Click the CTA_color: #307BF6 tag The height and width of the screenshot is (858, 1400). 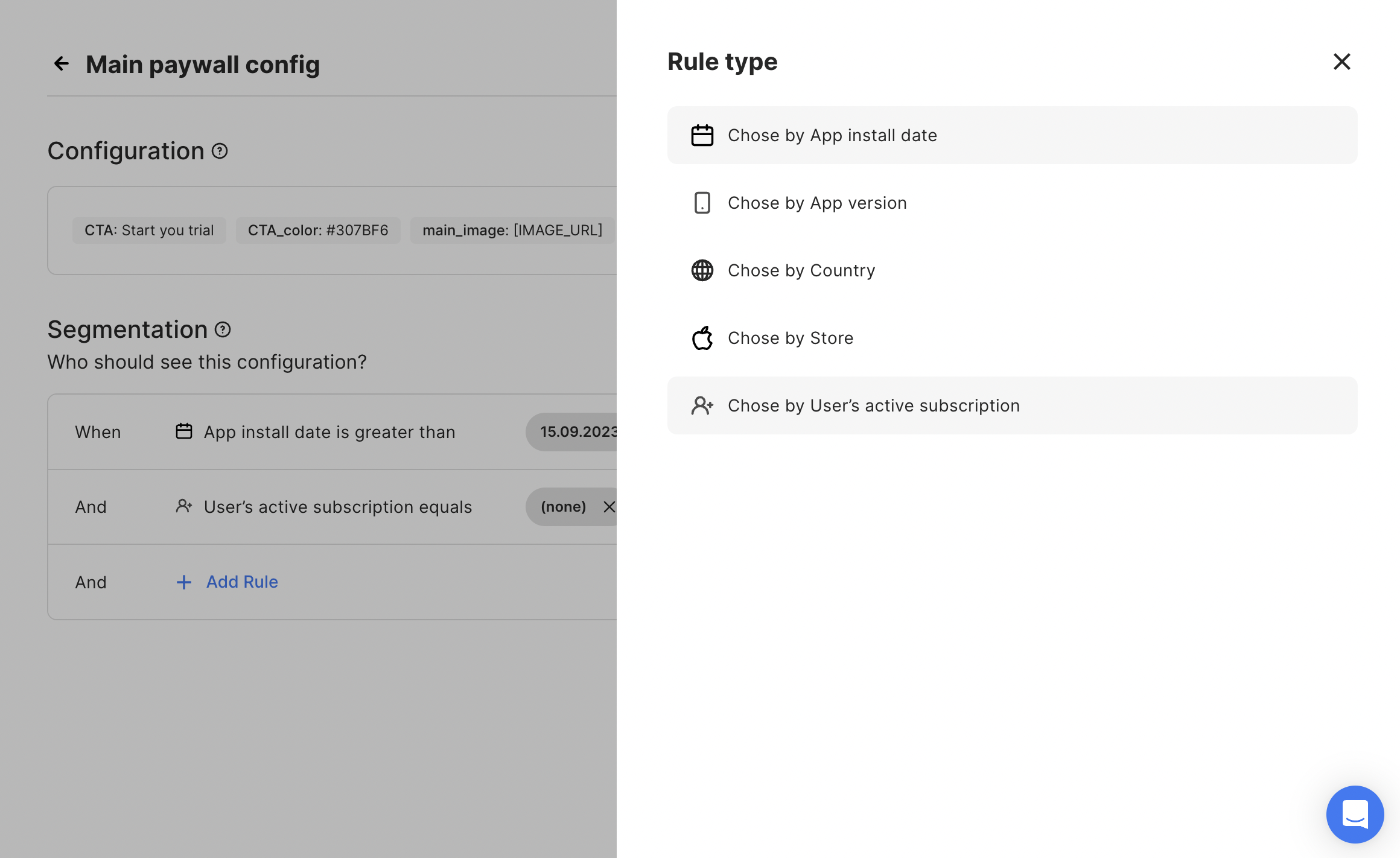[x=318, y=230]
